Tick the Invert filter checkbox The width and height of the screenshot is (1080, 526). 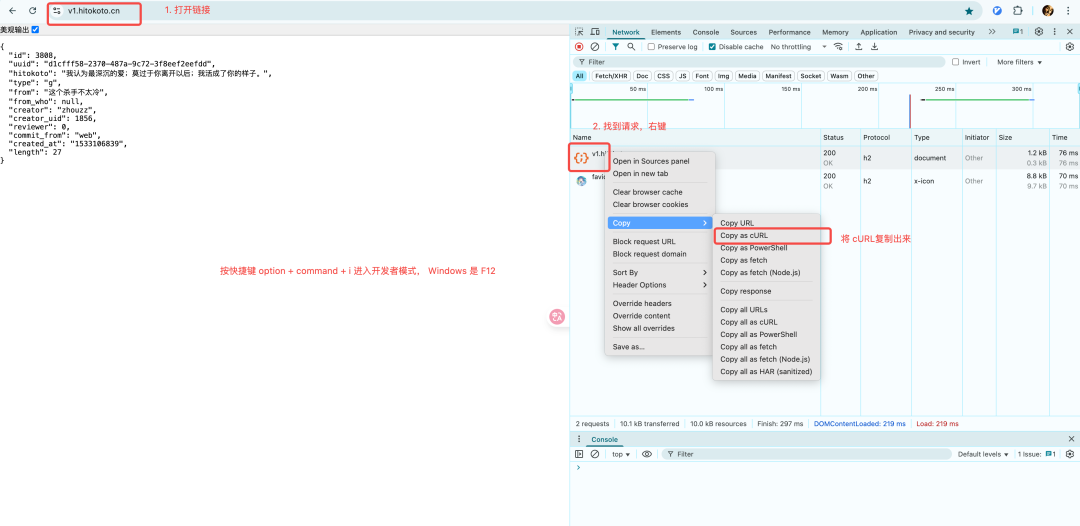click(x=956, y=62)
